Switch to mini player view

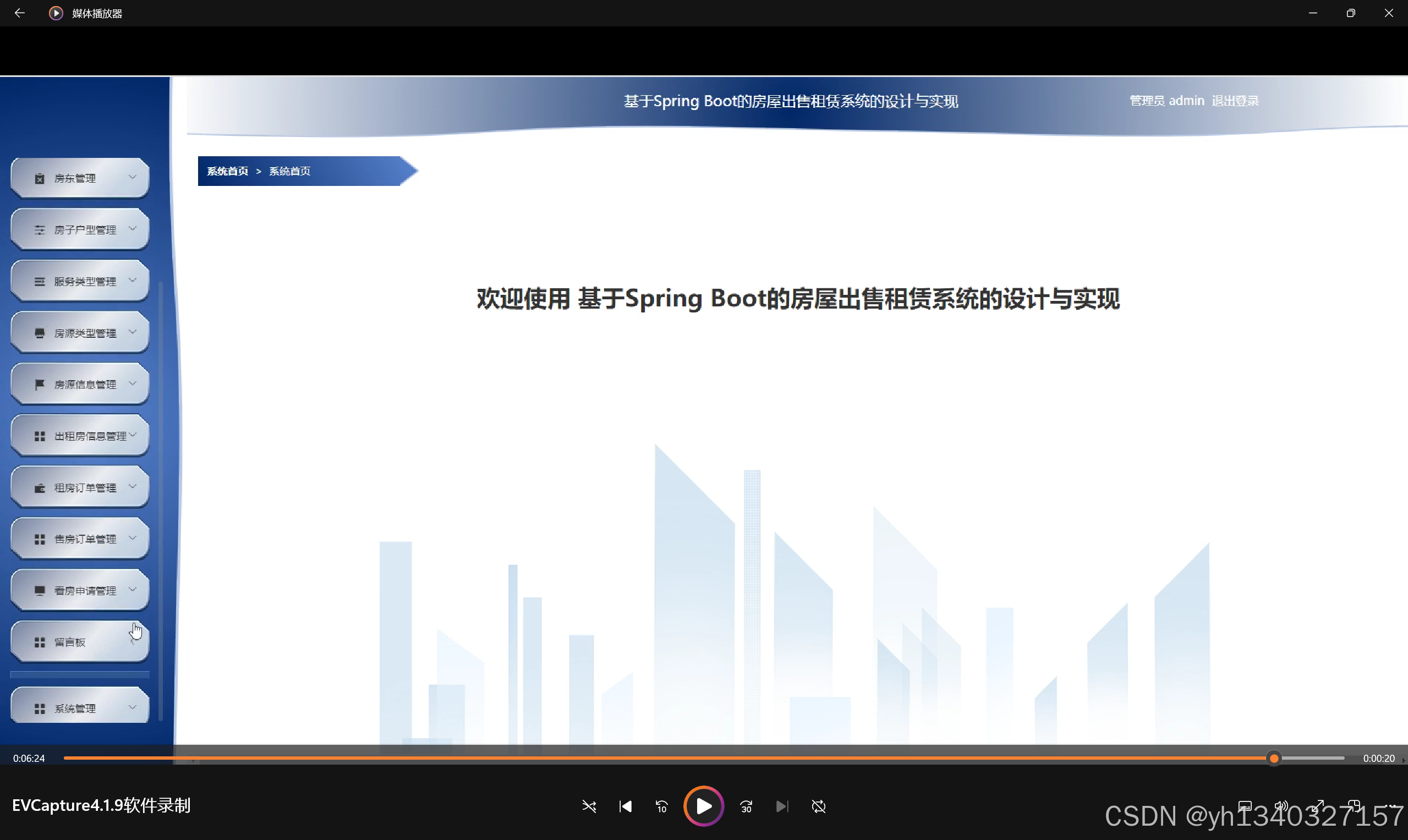tap(1354, 806)
